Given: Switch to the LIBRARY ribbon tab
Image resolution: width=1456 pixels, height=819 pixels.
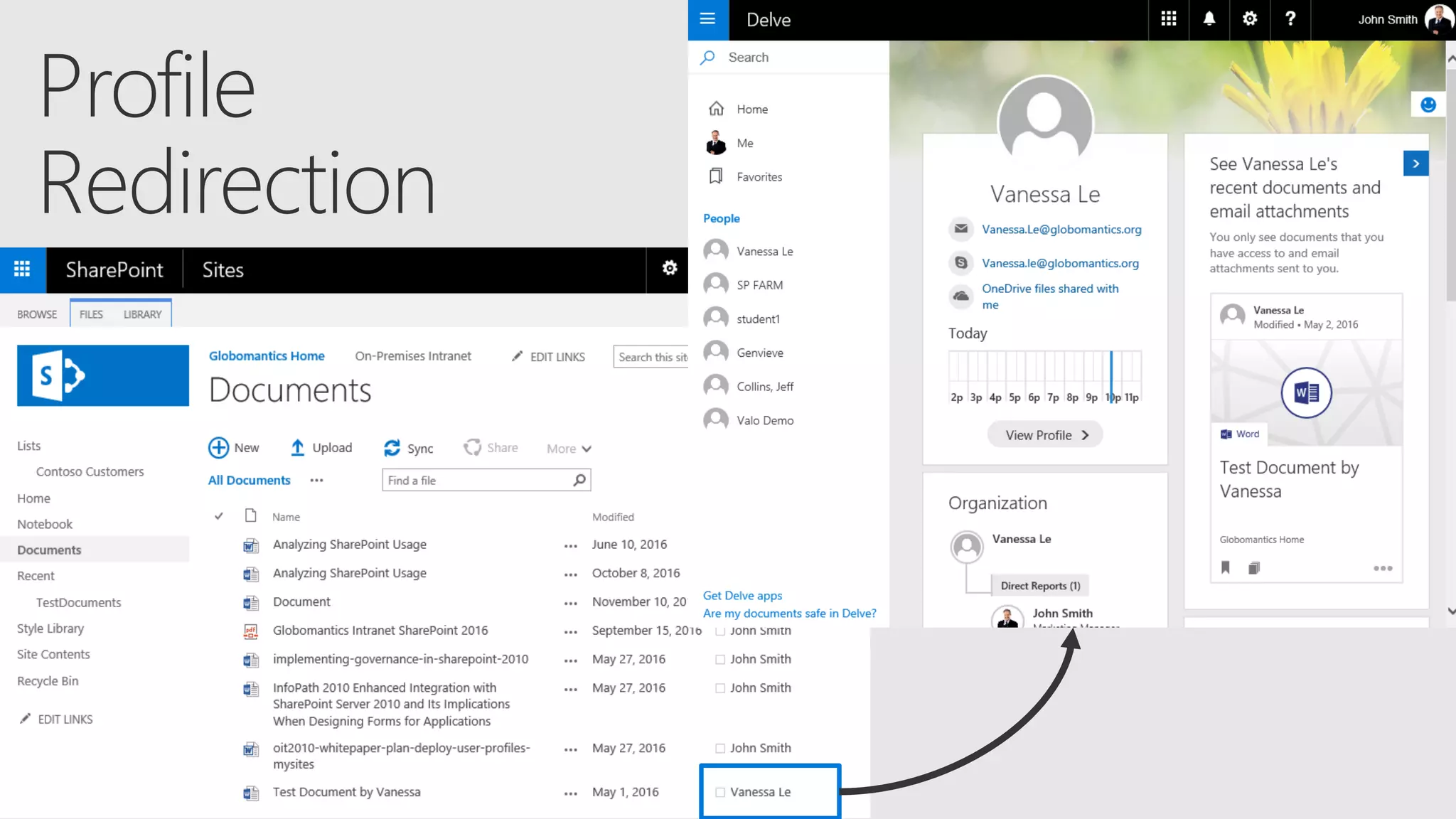Looking at the screenshot, I should [142, 314].
